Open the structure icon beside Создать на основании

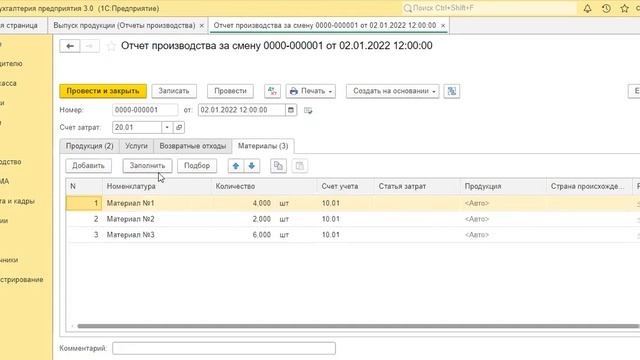click(452, 91)
